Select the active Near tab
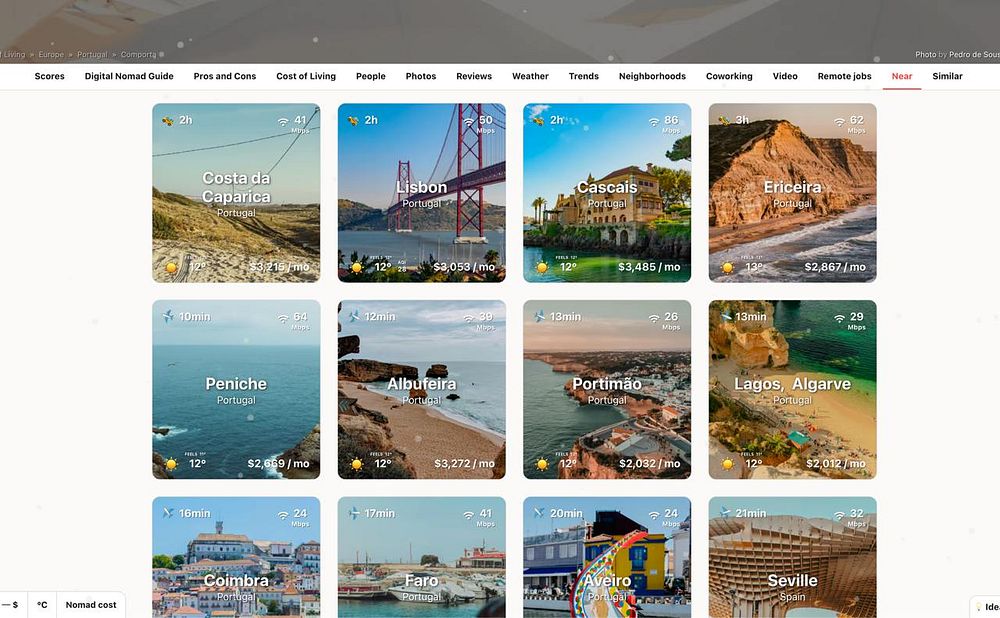Screen dimensions: 1000x618 [902, 76]
